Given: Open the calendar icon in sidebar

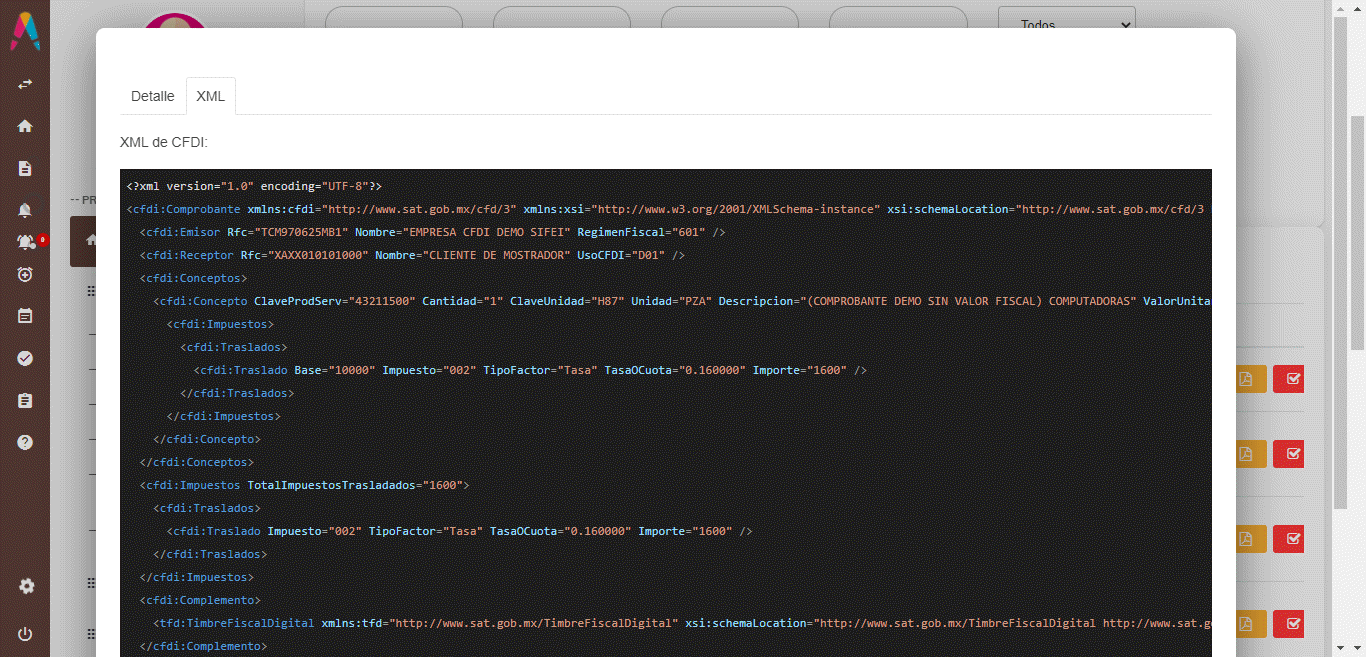Looking at the screenshot, I should [x=25, y=316].
